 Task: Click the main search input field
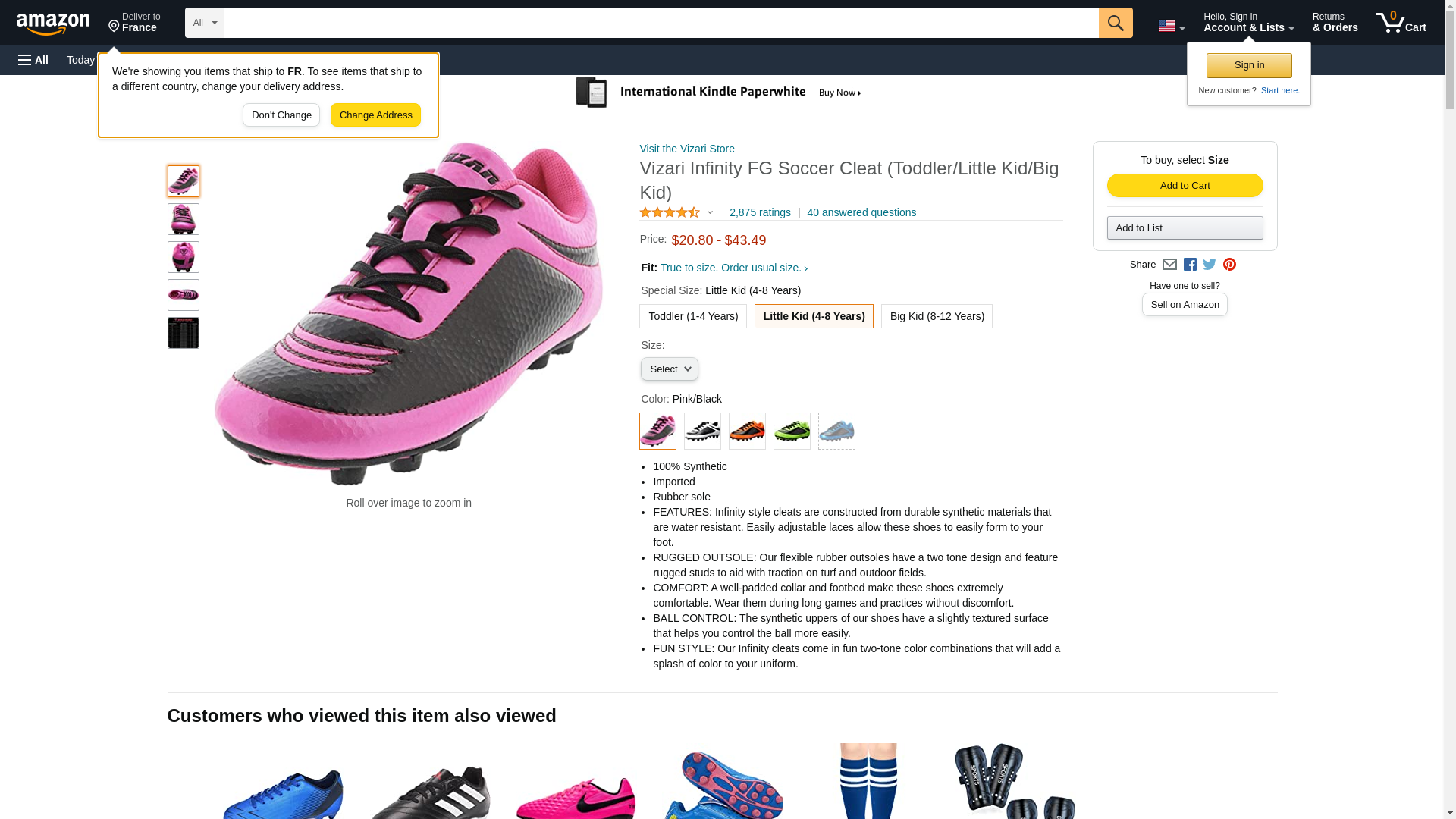[x=661, y=23]
